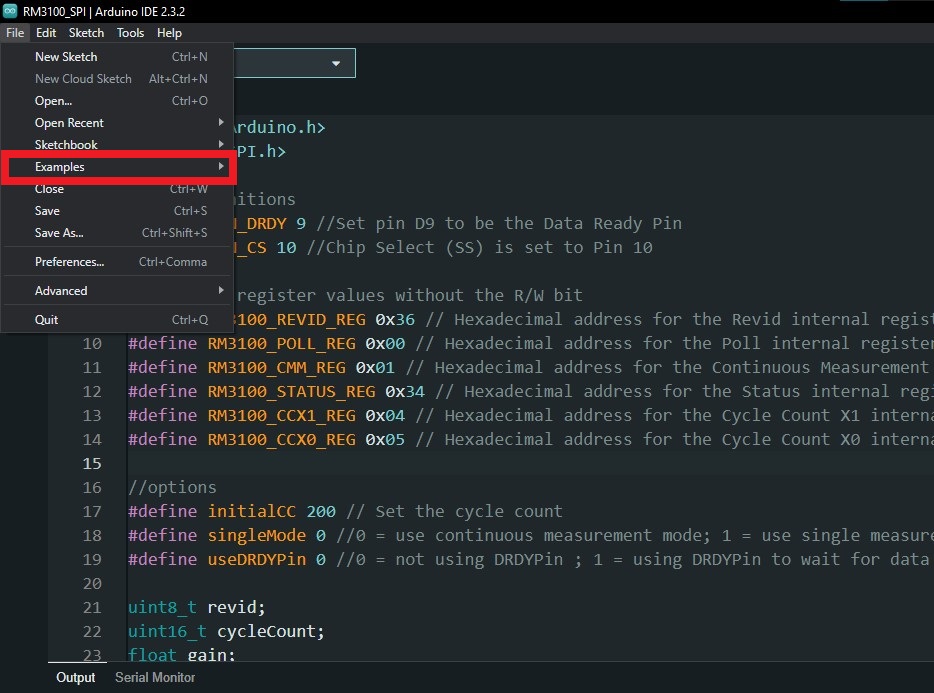Screen dimensions: 934x693
Task: Click line number 13 in the gutter
Action: 92,415
